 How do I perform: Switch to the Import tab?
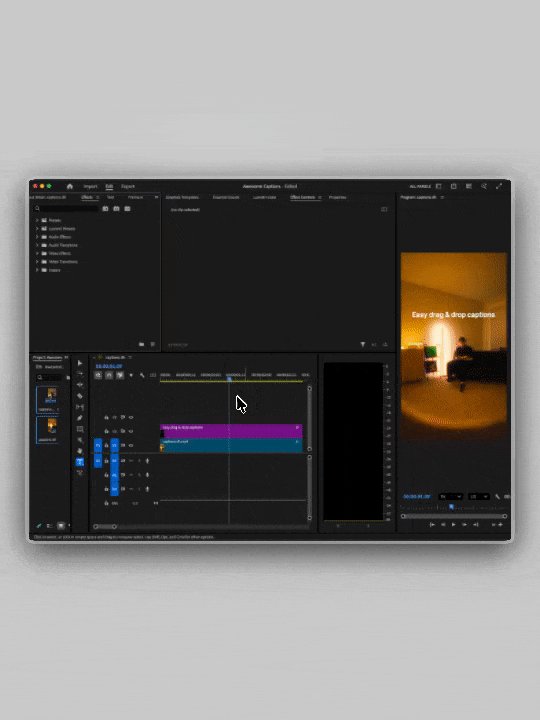coord(90,186)
